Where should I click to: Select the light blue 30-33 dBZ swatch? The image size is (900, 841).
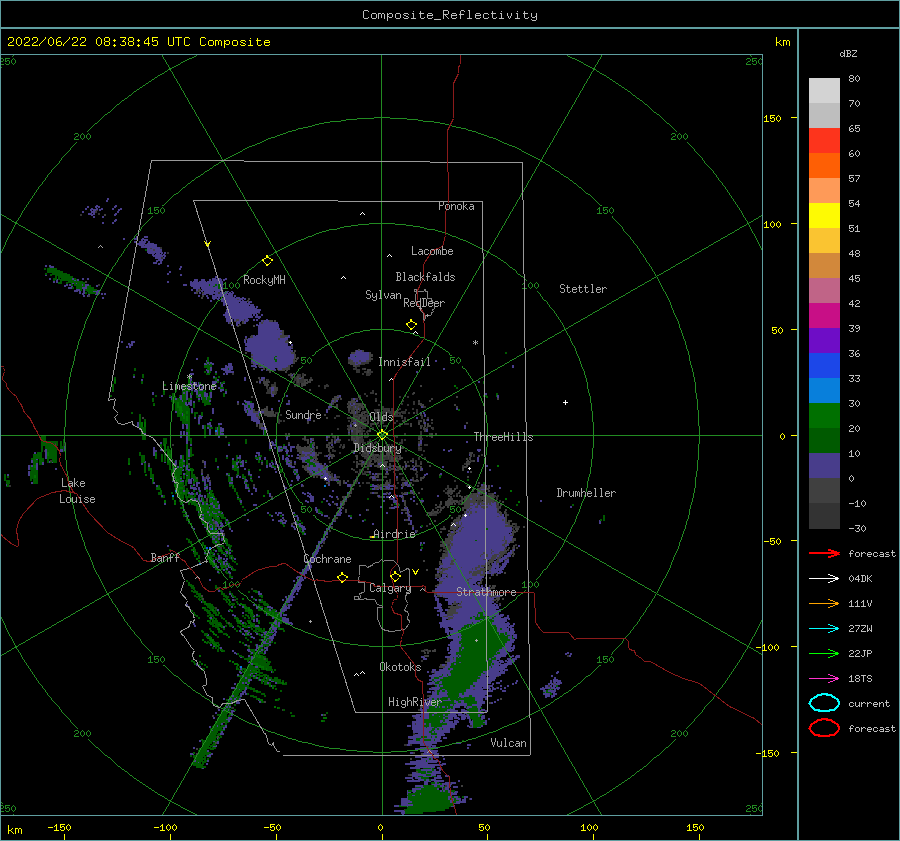(824, 391)
